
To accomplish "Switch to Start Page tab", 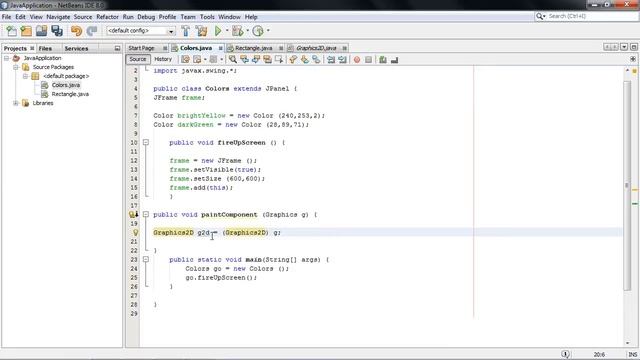I will 142,48.
